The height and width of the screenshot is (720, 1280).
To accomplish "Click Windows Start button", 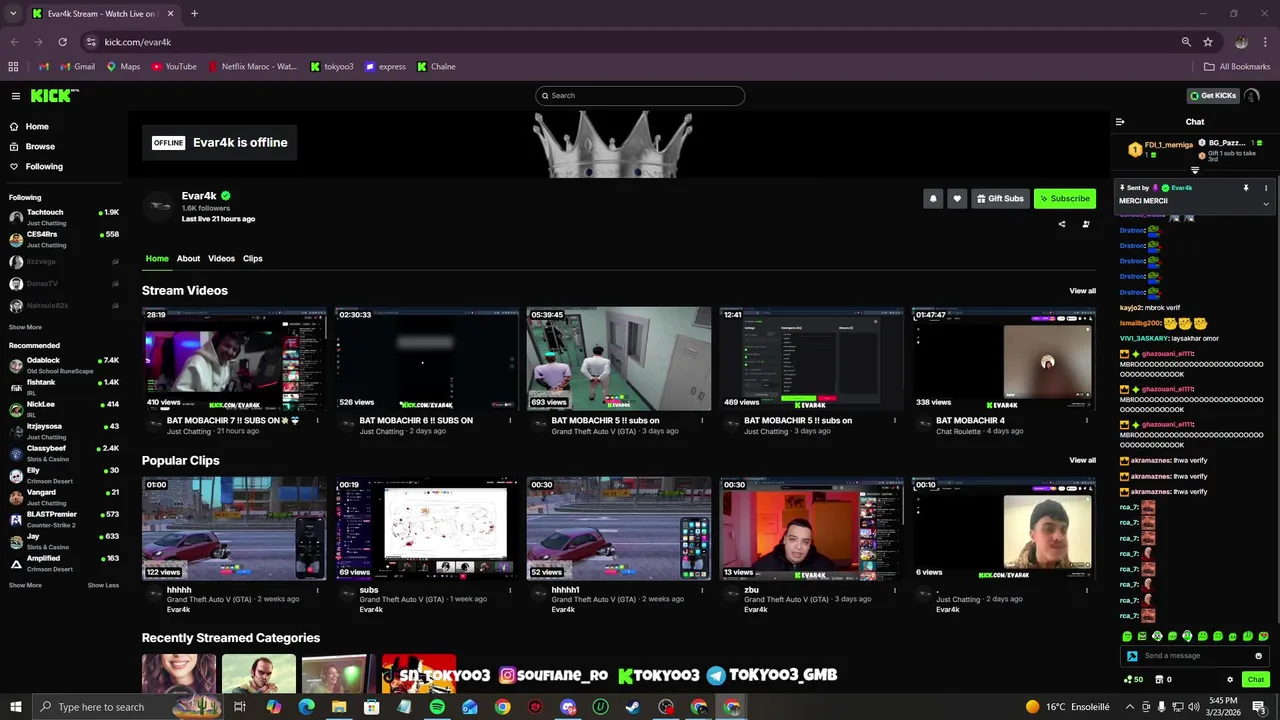I will (16, 707).
